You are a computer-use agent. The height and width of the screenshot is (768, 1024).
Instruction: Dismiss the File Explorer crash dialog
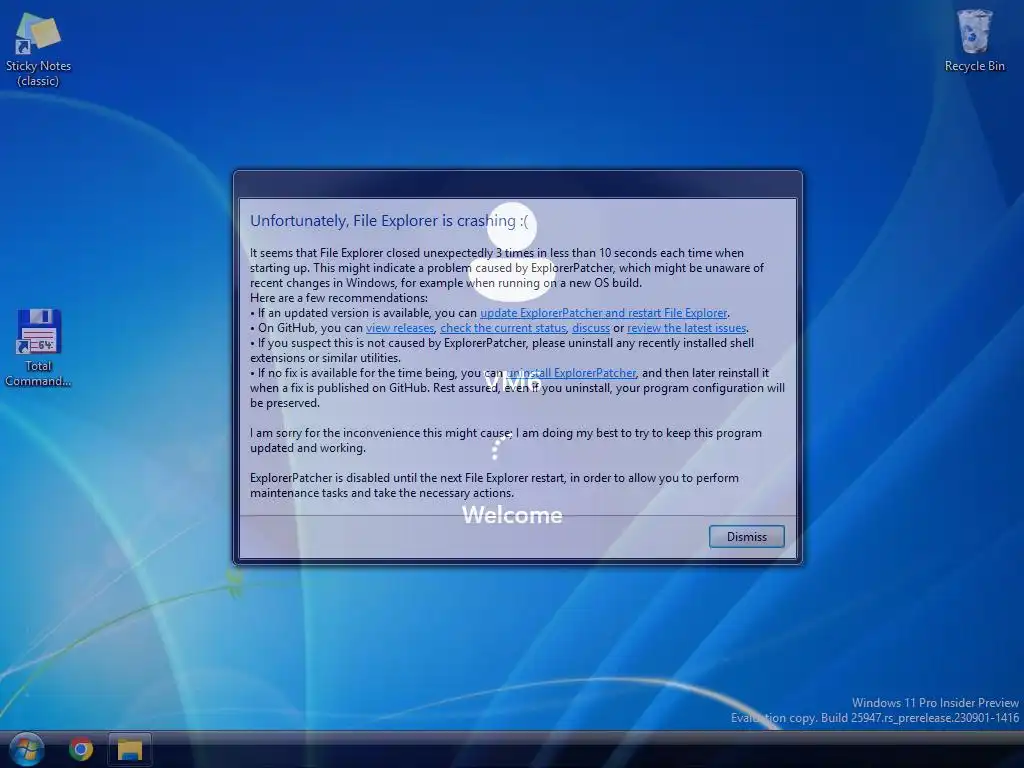[x=746, y=536]
